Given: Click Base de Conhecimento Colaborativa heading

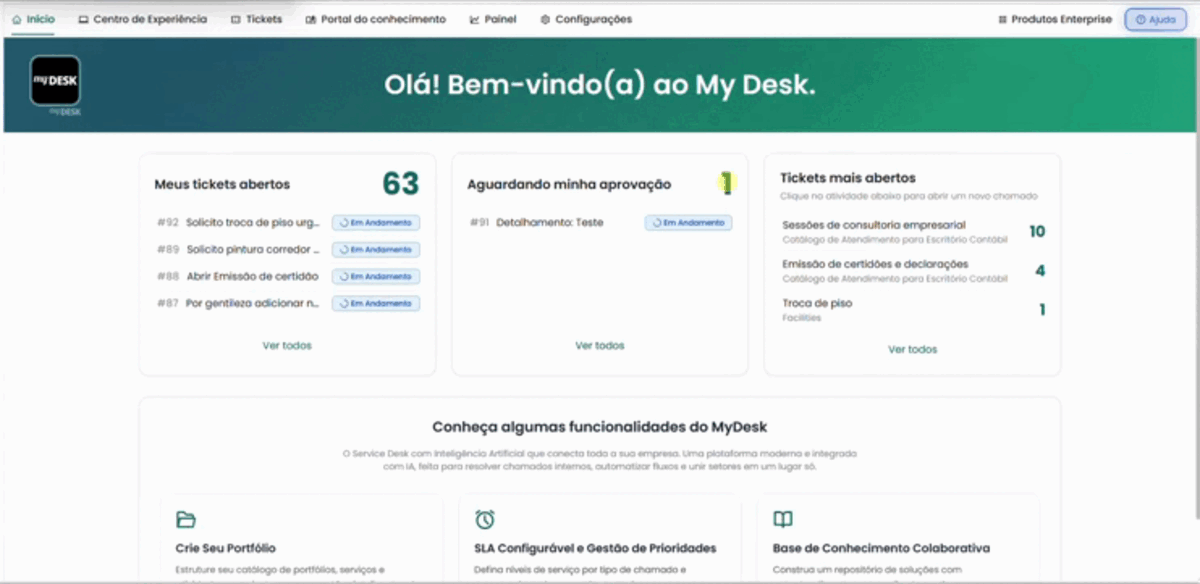Looking at the screenshot, I should click(x=881, y=548).
